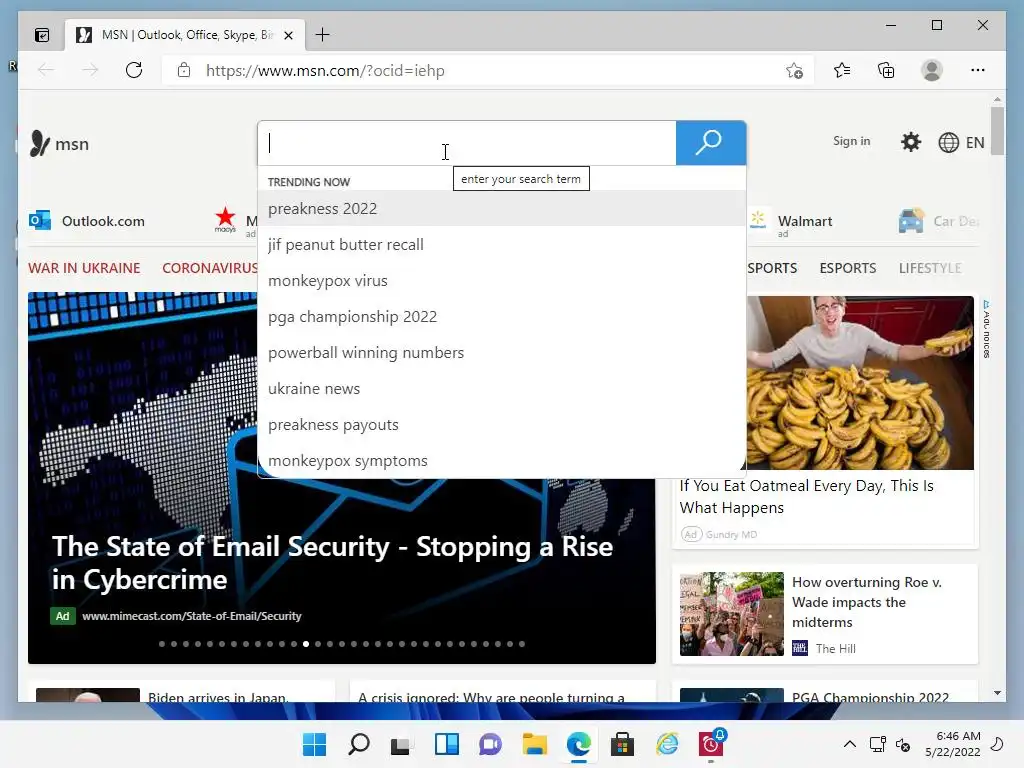This screenshot has height=768, width=1024.
Task: Click Sign in on MSN
Action: tap(852, 141)
